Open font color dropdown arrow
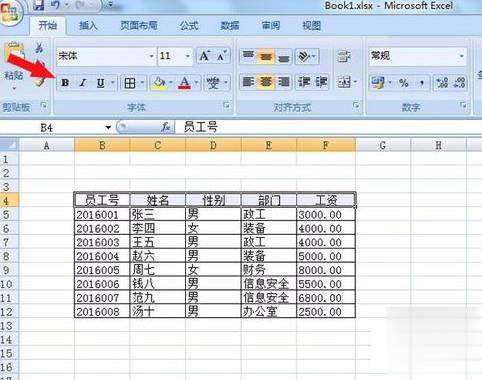Viewport: 482px width, 380px height. 197,83
